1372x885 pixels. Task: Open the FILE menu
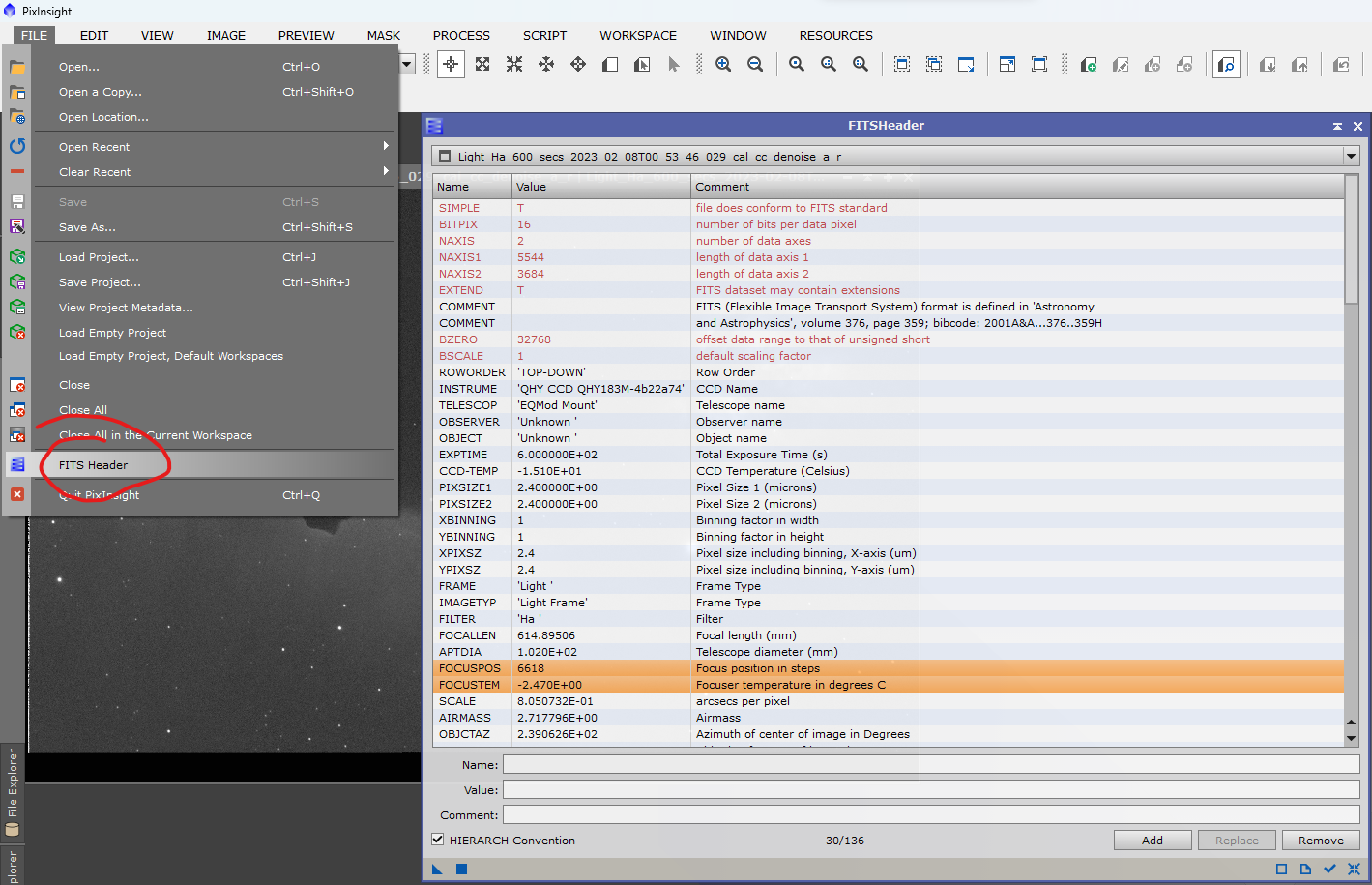[x=34, y=35]
